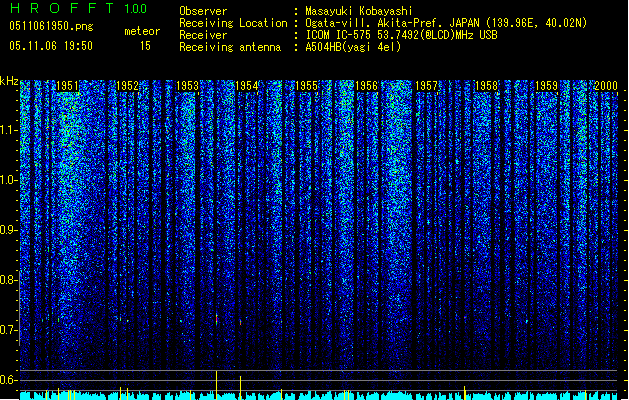Click the 0.6 kHz axis tick label
The image size is (629, 400).
click(x=8, y=380)
